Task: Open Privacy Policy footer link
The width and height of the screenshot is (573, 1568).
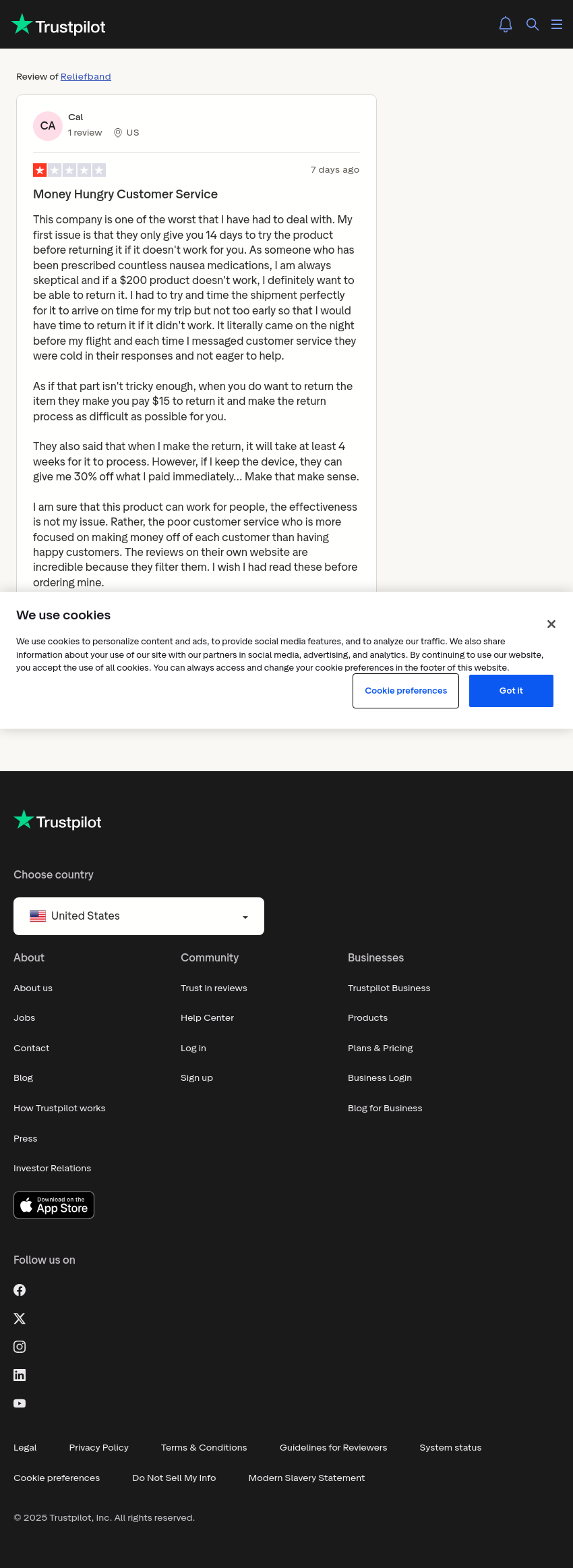Action: (99, 1448)
